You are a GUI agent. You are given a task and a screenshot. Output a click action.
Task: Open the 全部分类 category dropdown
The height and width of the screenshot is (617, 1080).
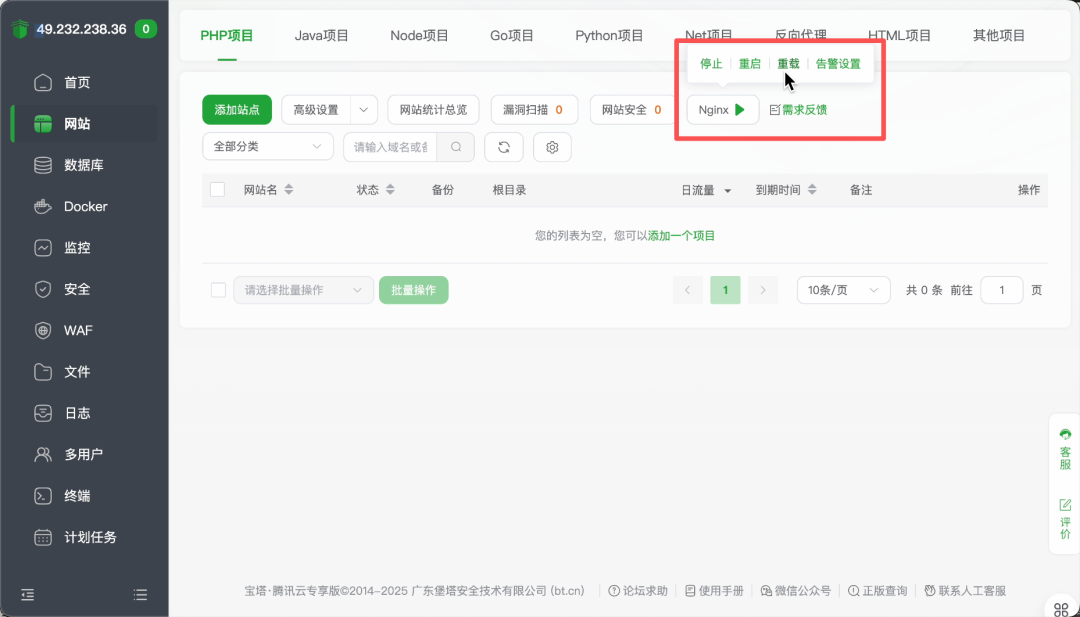click(x=267, y=146)
